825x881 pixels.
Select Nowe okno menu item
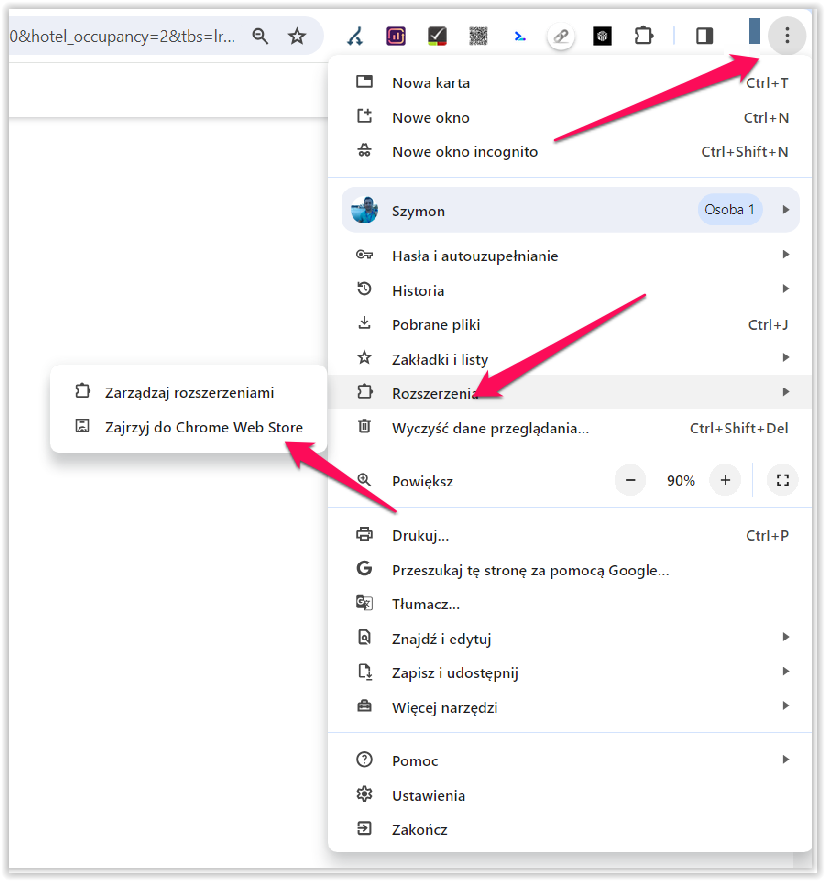pyautogui.click(x=570, y=117)
